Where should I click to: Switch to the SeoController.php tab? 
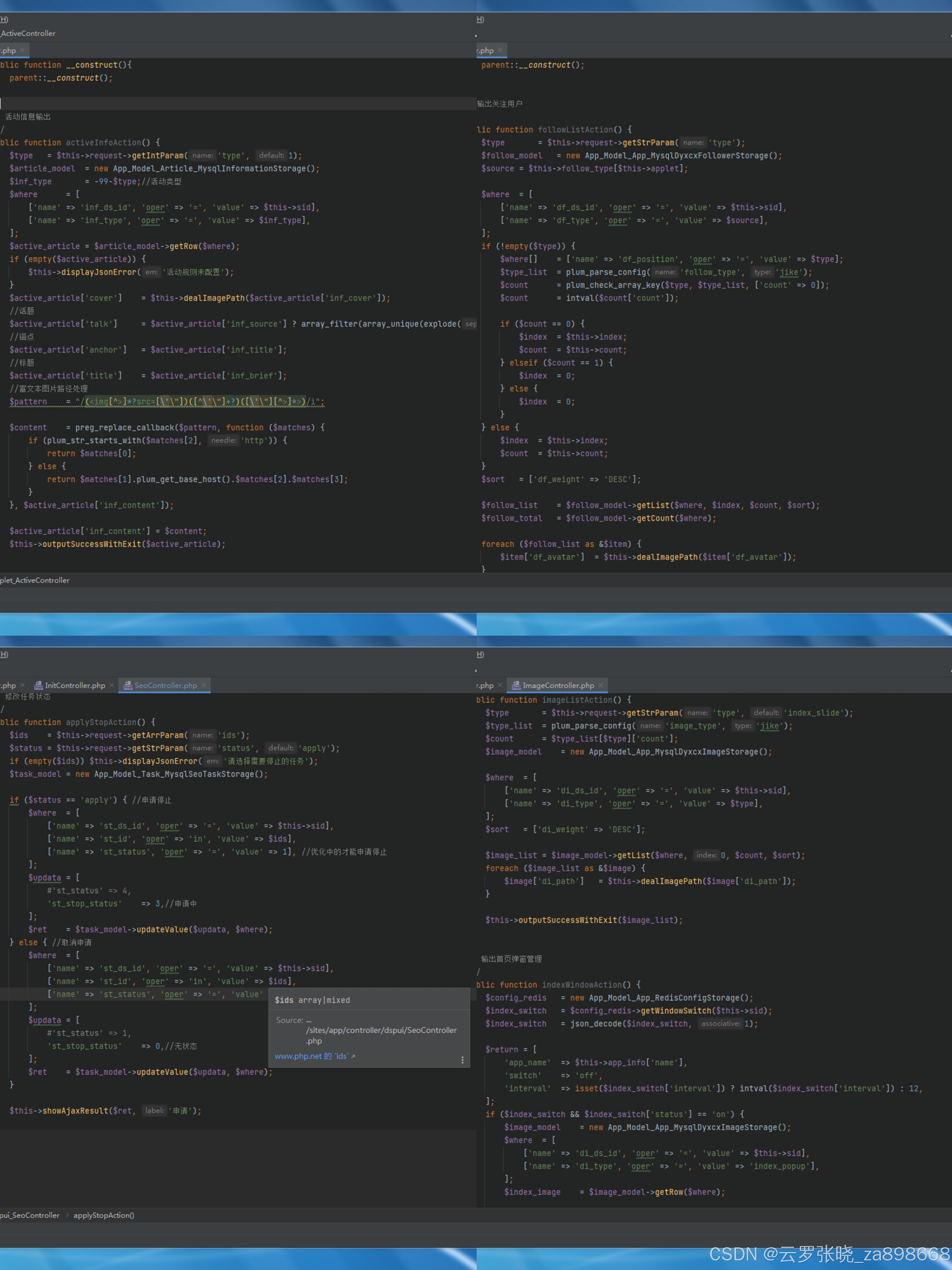[165, 686]
